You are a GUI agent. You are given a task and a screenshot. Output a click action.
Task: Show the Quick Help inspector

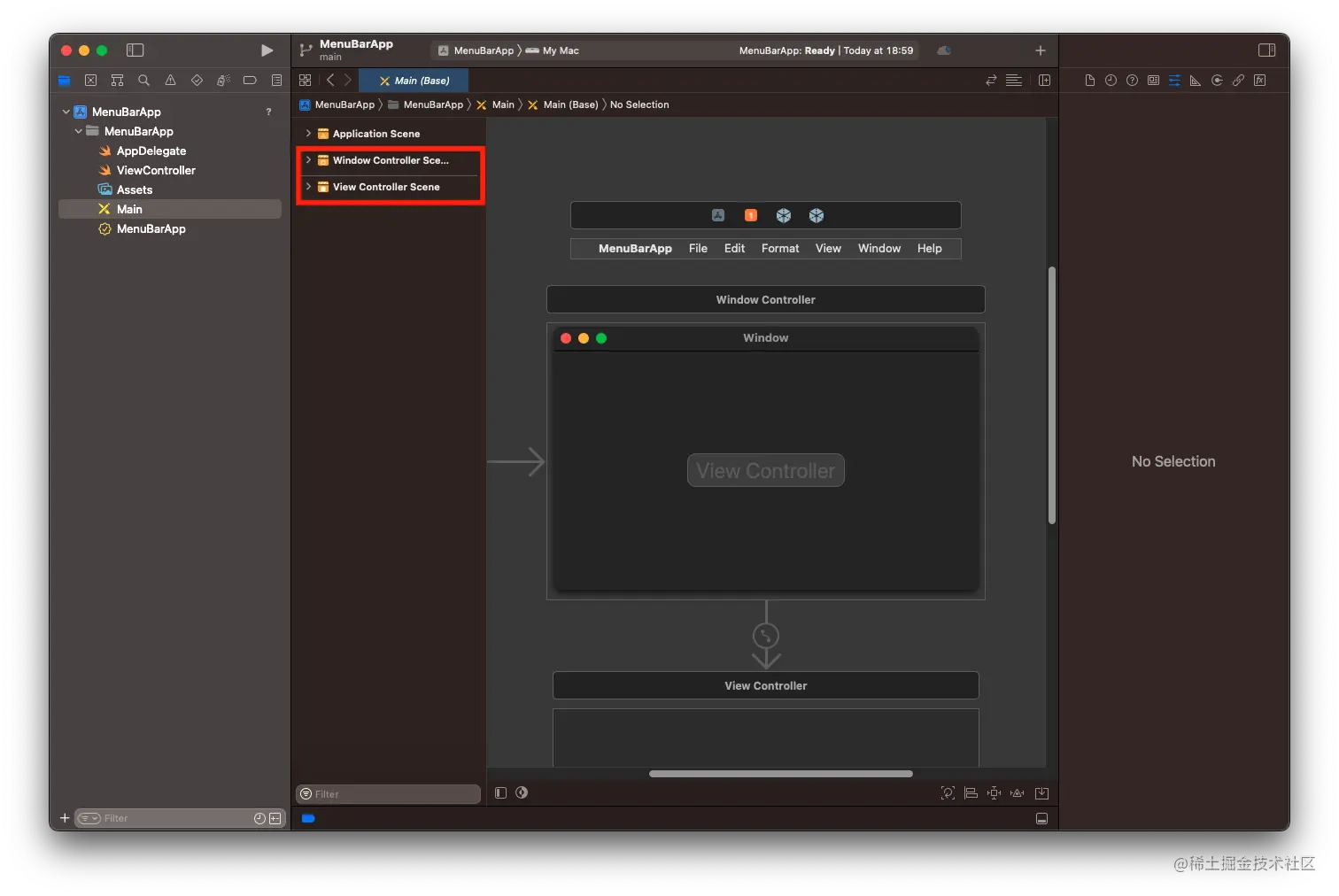1132,81
